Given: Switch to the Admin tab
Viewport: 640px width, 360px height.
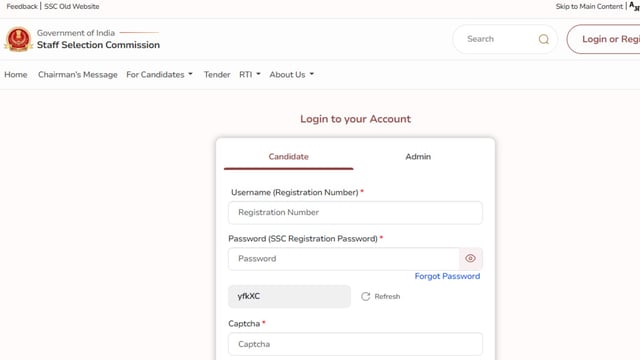Looking at the screenshot, I should point(418,157).
